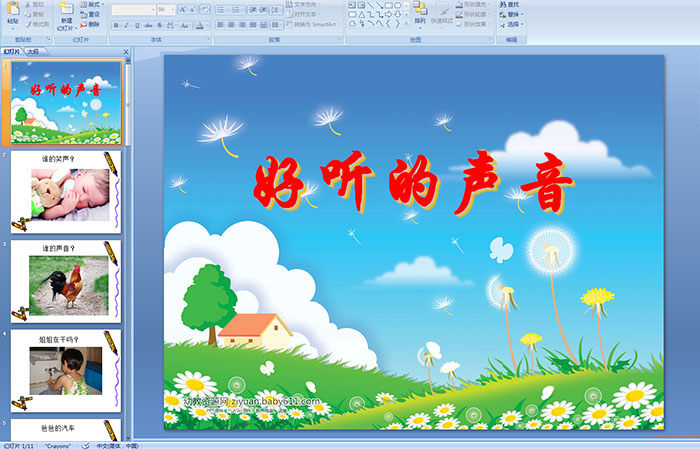Select slide 3 thumbnail with rooster

pyautogui.click(x=66, y=282)
